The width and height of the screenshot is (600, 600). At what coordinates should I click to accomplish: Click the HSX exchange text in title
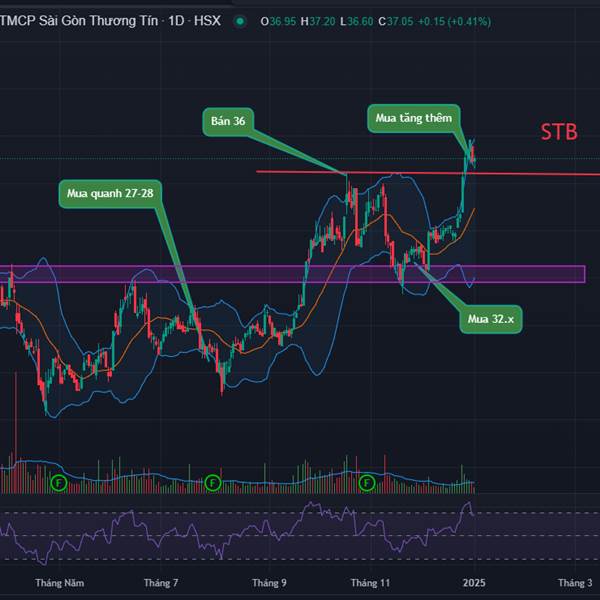[x=207, y=21]
